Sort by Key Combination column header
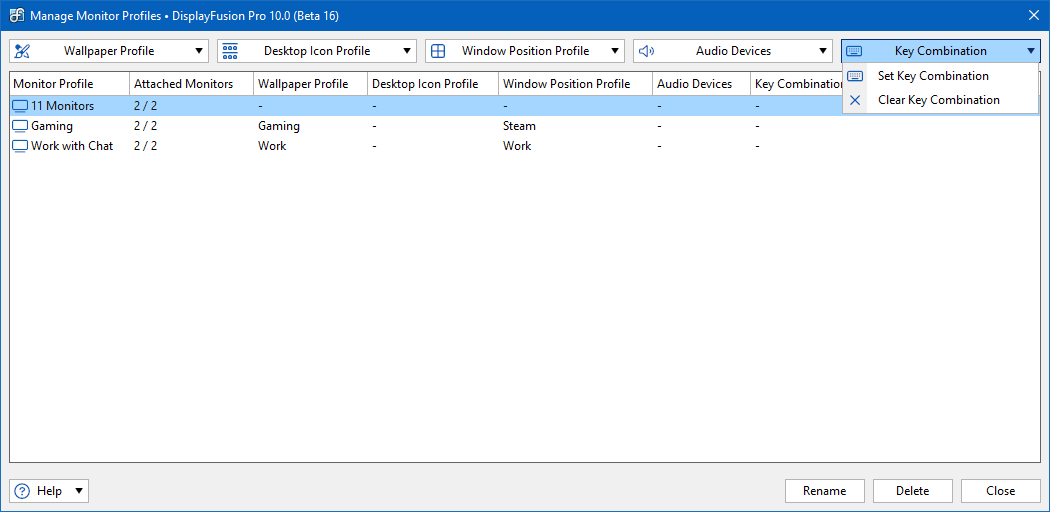The width and height of the screenshot is (1050, 512). [797, 84]
